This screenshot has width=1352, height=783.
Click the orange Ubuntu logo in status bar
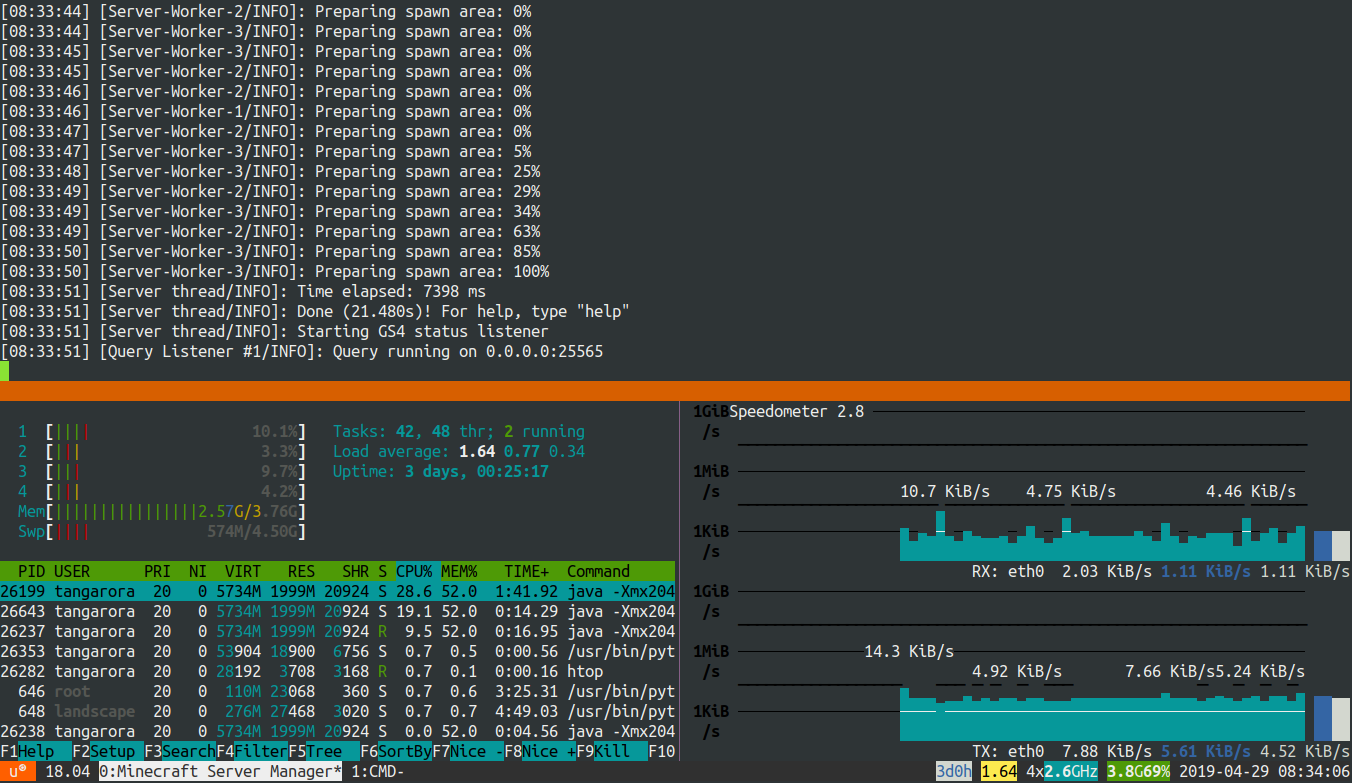pyautogui.click(x=18, y=771)
